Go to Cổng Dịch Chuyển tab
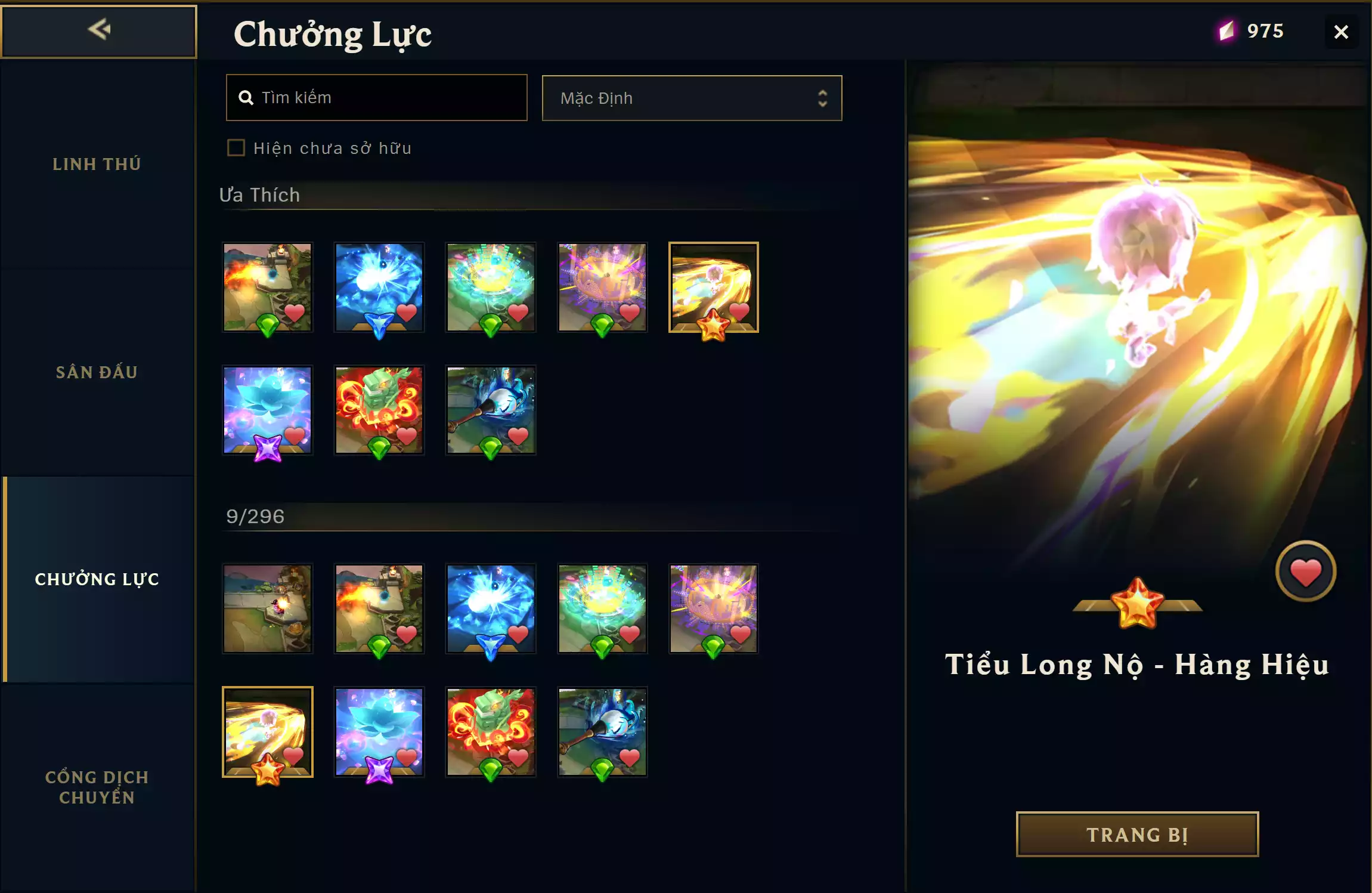The height and width of the screenshot is (893, 1372). click(97, 787)
